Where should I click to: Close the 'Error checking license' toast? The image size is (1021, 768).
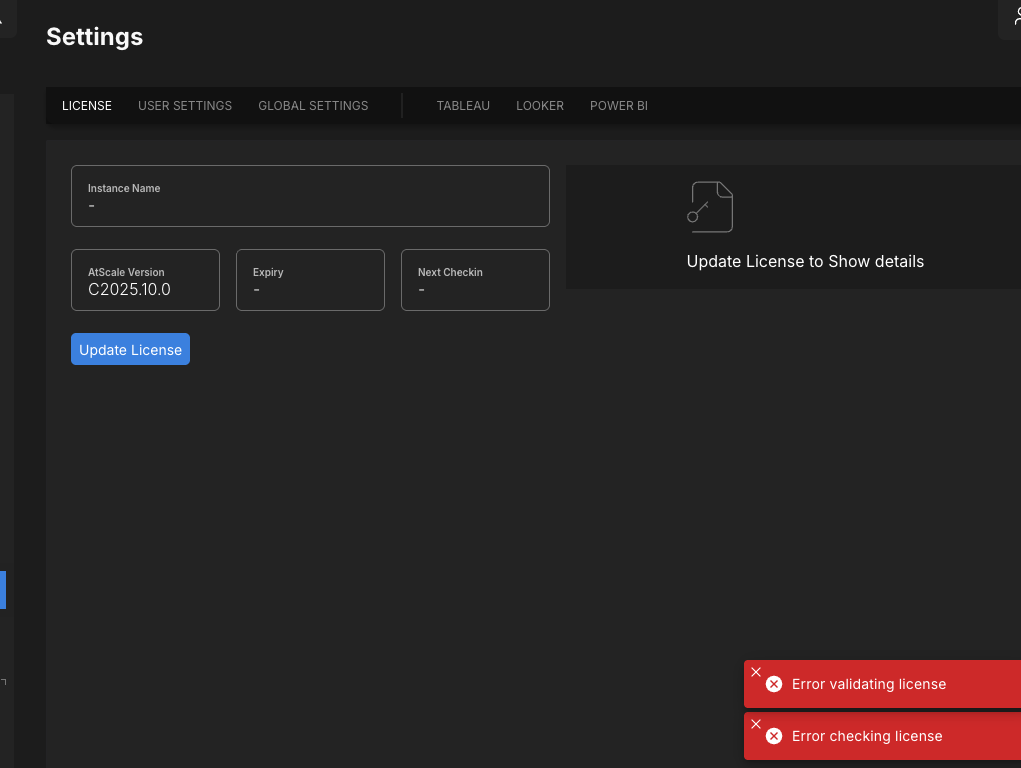tap(756, 724)
